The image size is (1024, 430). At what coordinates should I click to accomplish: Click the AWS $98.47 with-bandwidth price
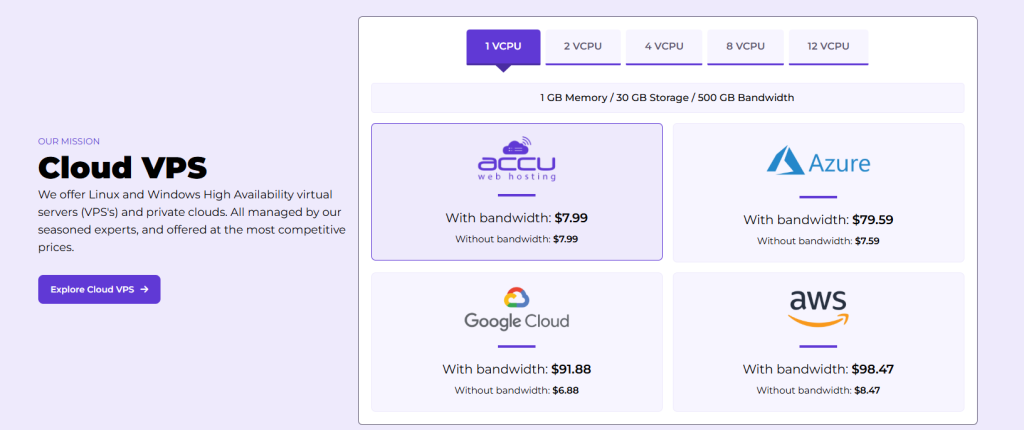pyautogui.click(x=872, y=369)
